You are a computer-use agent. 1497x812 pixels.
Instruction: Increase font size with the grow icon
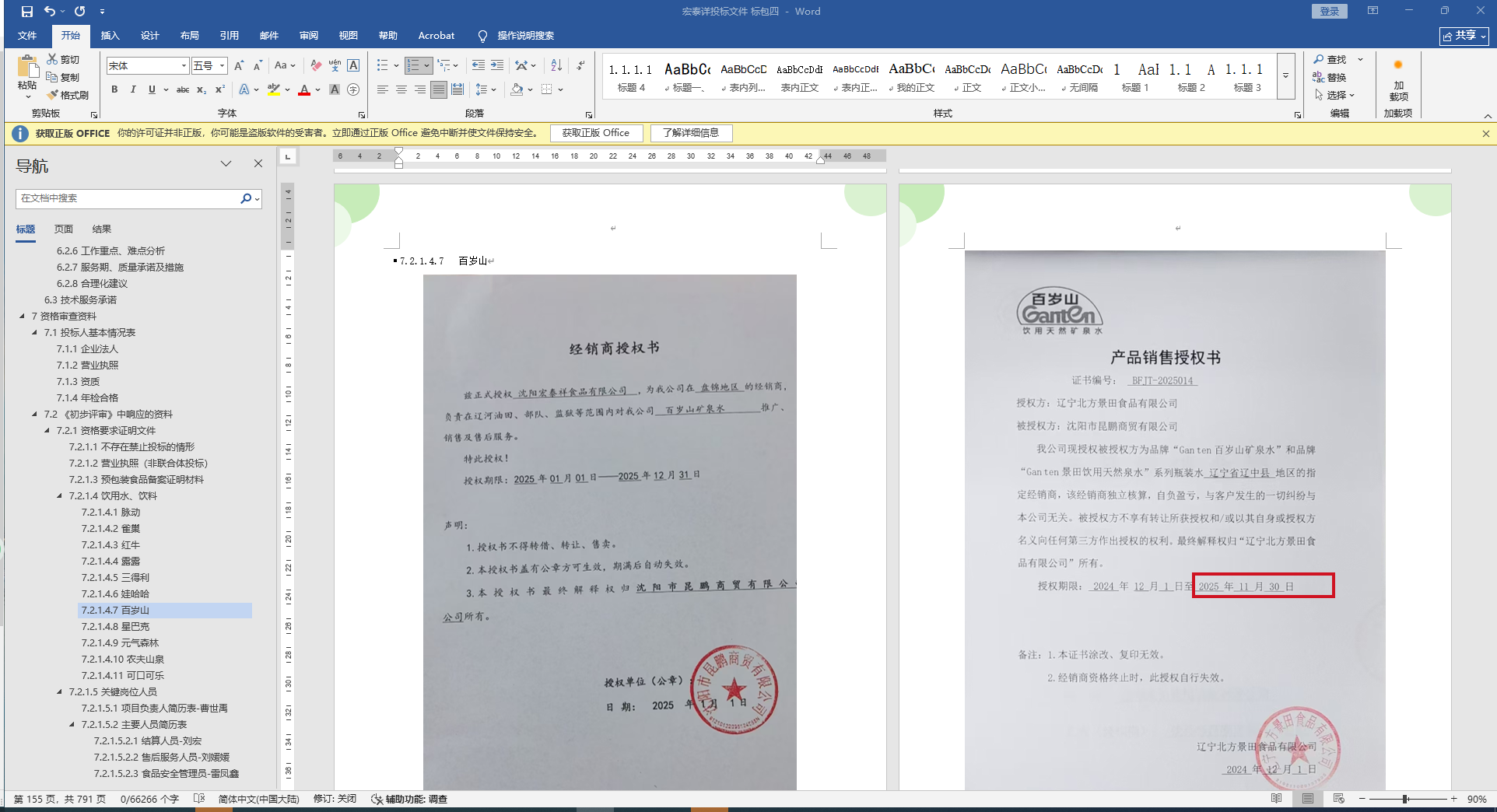click(239, 65)
